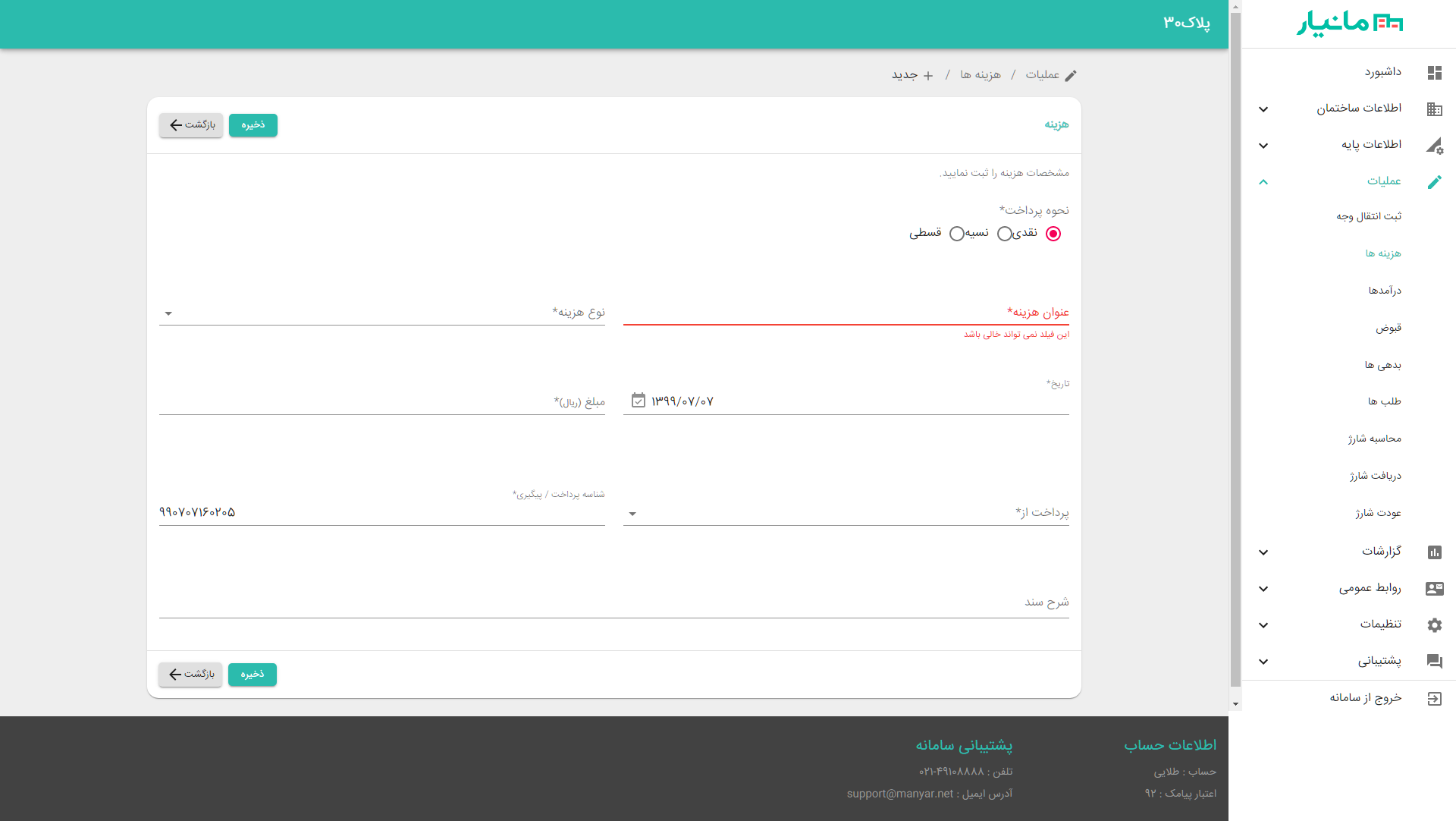Click the هزینه card heading
This screenshot has height=821, width=1456.
[1056, 124]
